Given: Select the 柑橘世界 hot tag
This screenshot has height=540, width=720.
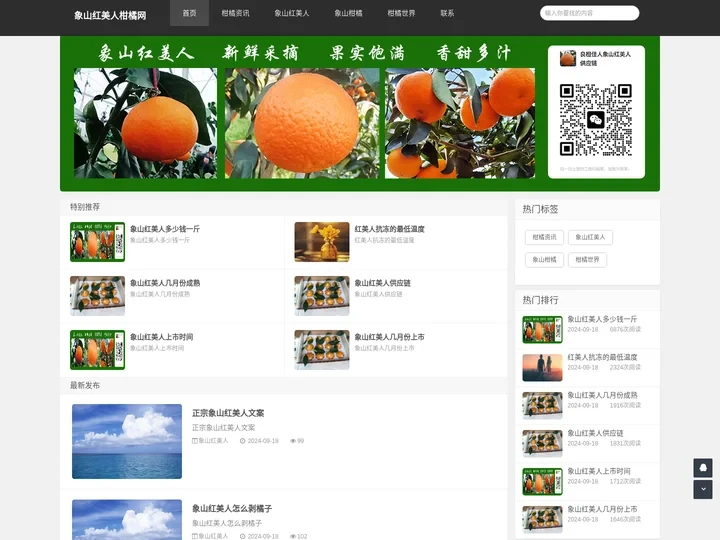Looking at the screenshot, I should pos(587,260).
